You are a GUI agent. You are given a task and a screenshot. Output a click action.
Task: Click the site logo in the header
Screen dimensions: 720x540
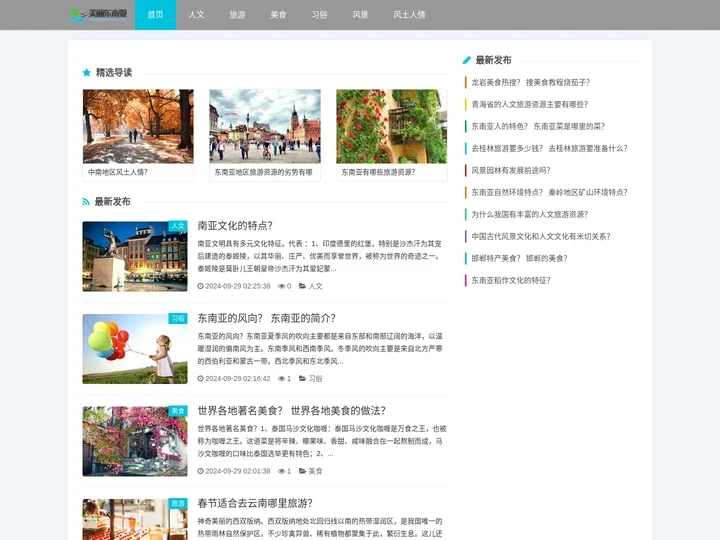(x=97, y=15)
